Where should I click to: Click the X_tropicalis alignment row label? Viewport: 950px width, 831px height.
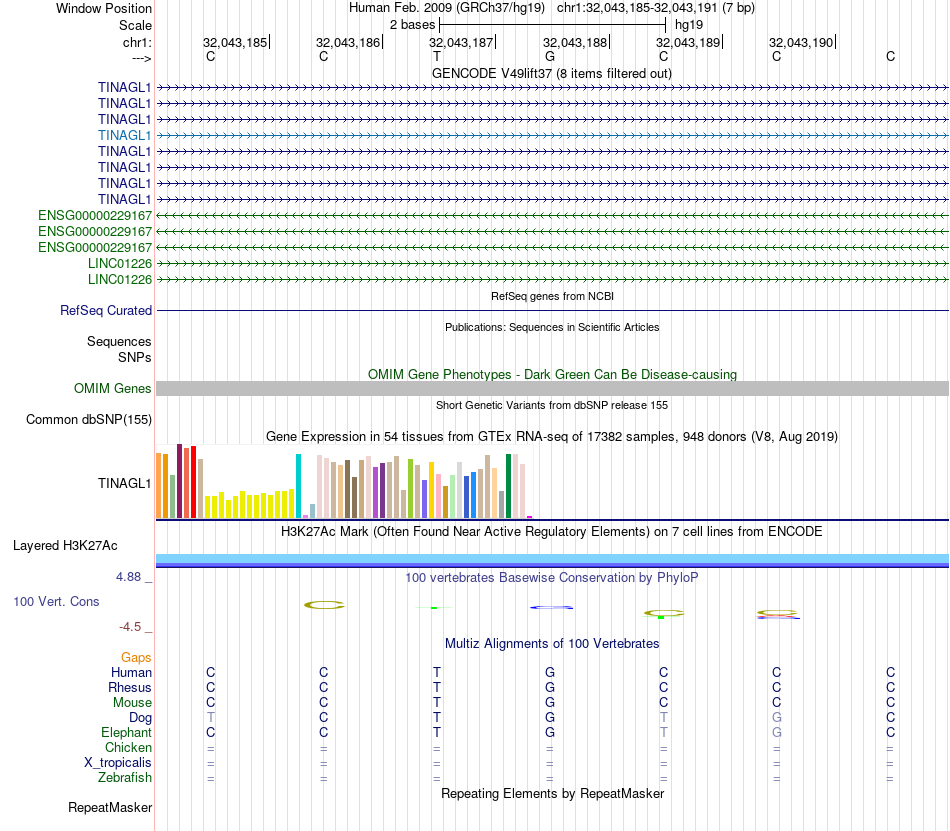point(118,763)
